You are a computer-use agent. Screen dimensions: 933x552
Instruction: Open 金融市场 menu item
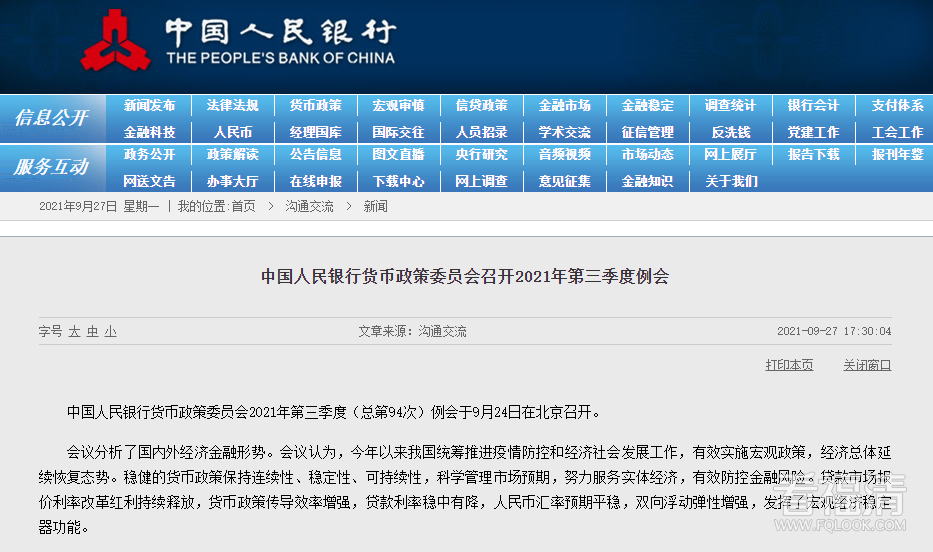(x=565, y=106)
